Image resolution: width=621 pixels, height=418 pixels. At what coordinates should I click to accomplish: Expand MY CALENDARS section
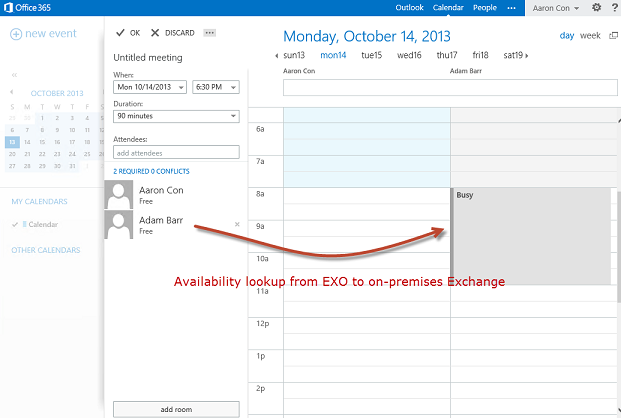[x=39, y=201]
